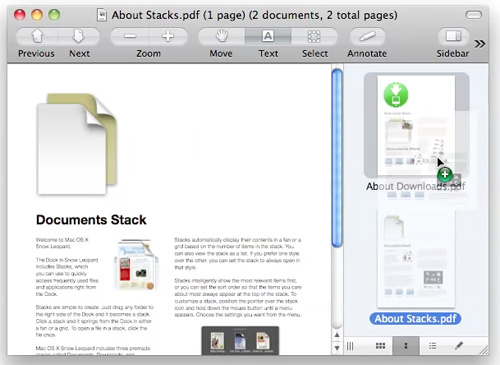Select the About Stacks.pdf page thumbnail
Screen dimensions: 500x365
[416, 258]
